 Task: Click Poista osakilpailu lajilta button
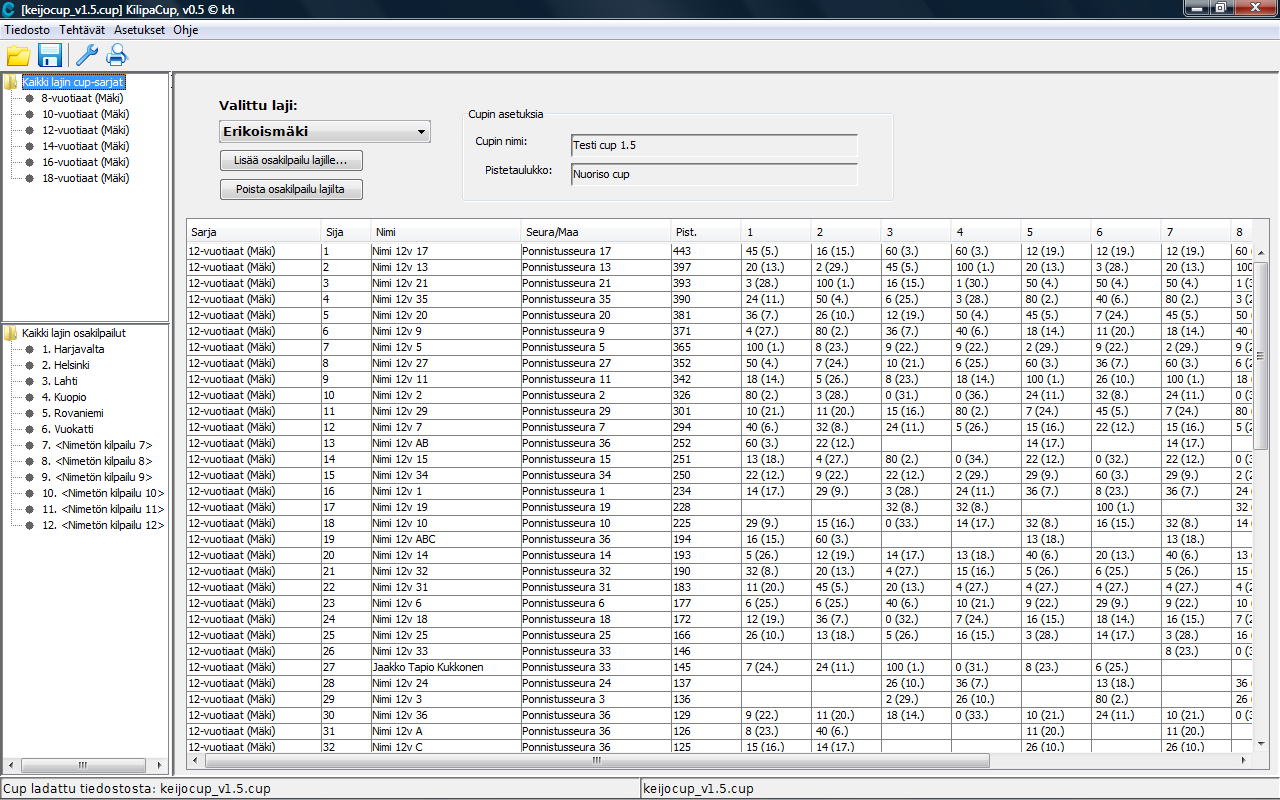pyautogui.click(x=291, y=189)
